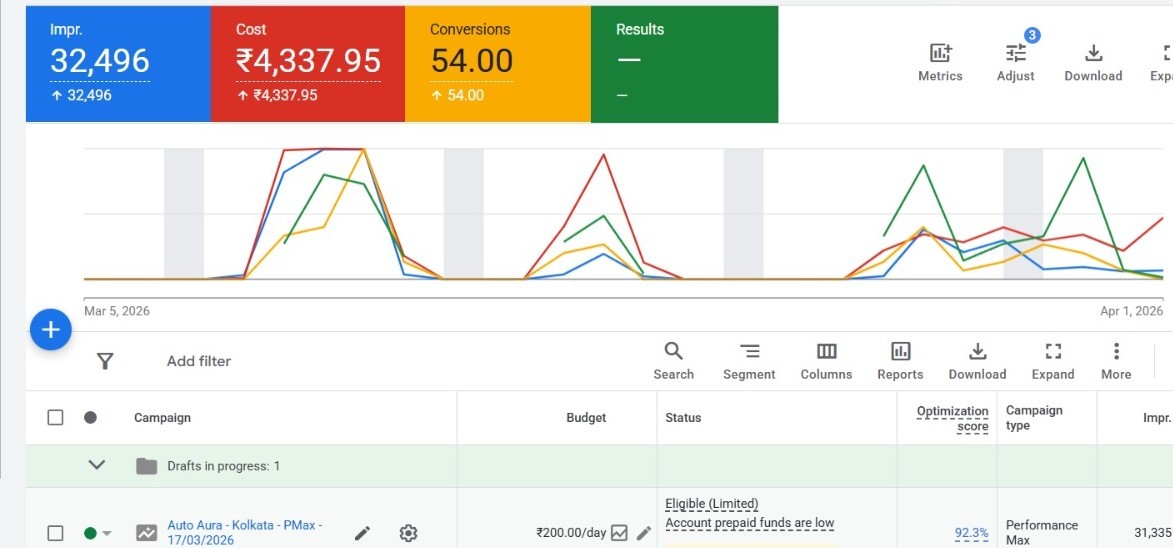Open Reports from the table toolbar
Image resolution: width=1173 pixels, height=548 pixels.
pyautogui.click(x=900, y=360)
